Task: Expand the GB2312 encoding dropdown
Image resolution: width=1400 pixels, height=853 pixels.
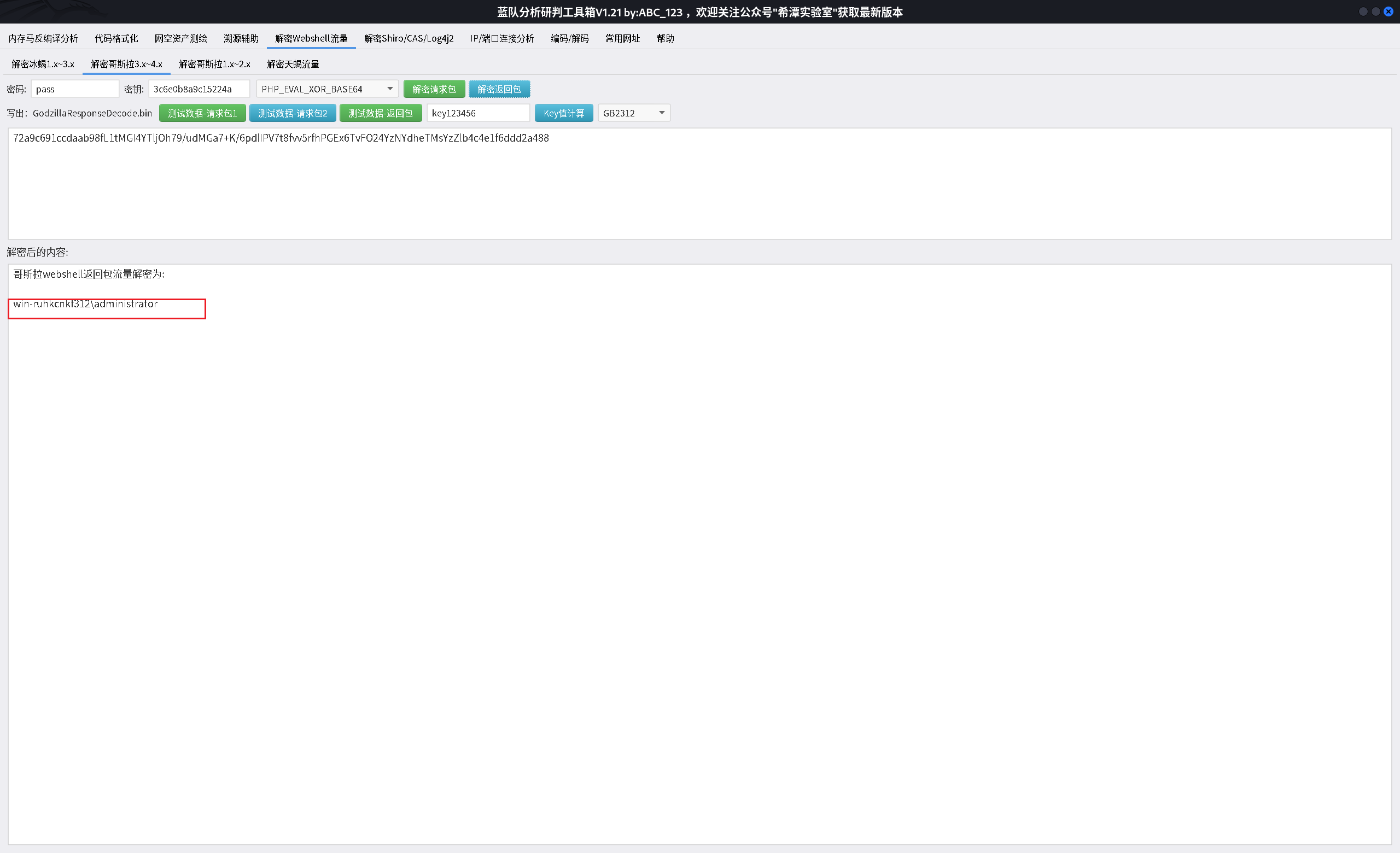Action: tap(633, 113)
